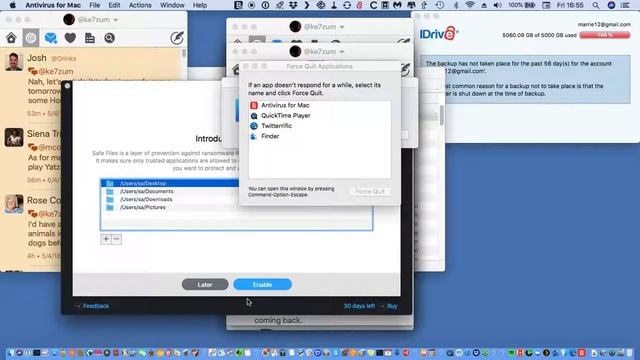Open the Antivirus for Mac application menu
640x360 pixels.
point(53,5)
